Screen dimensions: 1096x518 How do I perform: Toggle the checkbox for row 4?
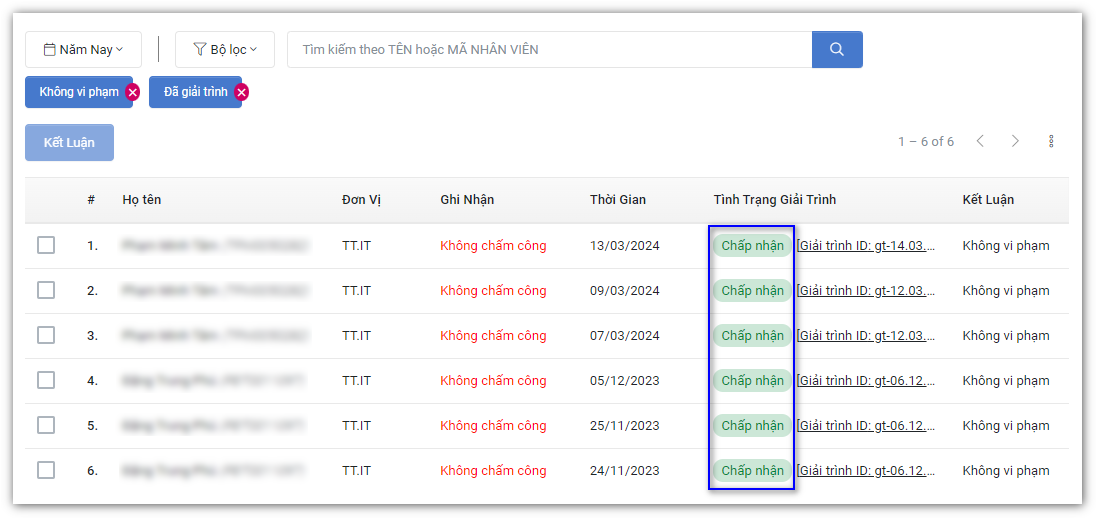46,380
